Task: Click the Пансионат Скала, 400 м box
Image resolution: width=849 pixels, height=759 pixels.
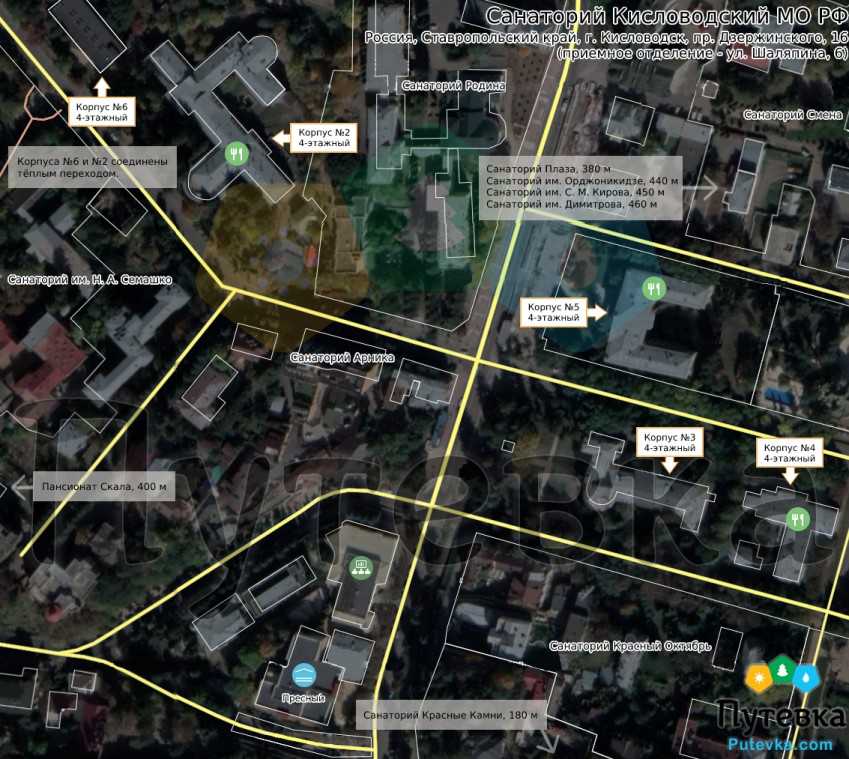Action: pos(104,489)
